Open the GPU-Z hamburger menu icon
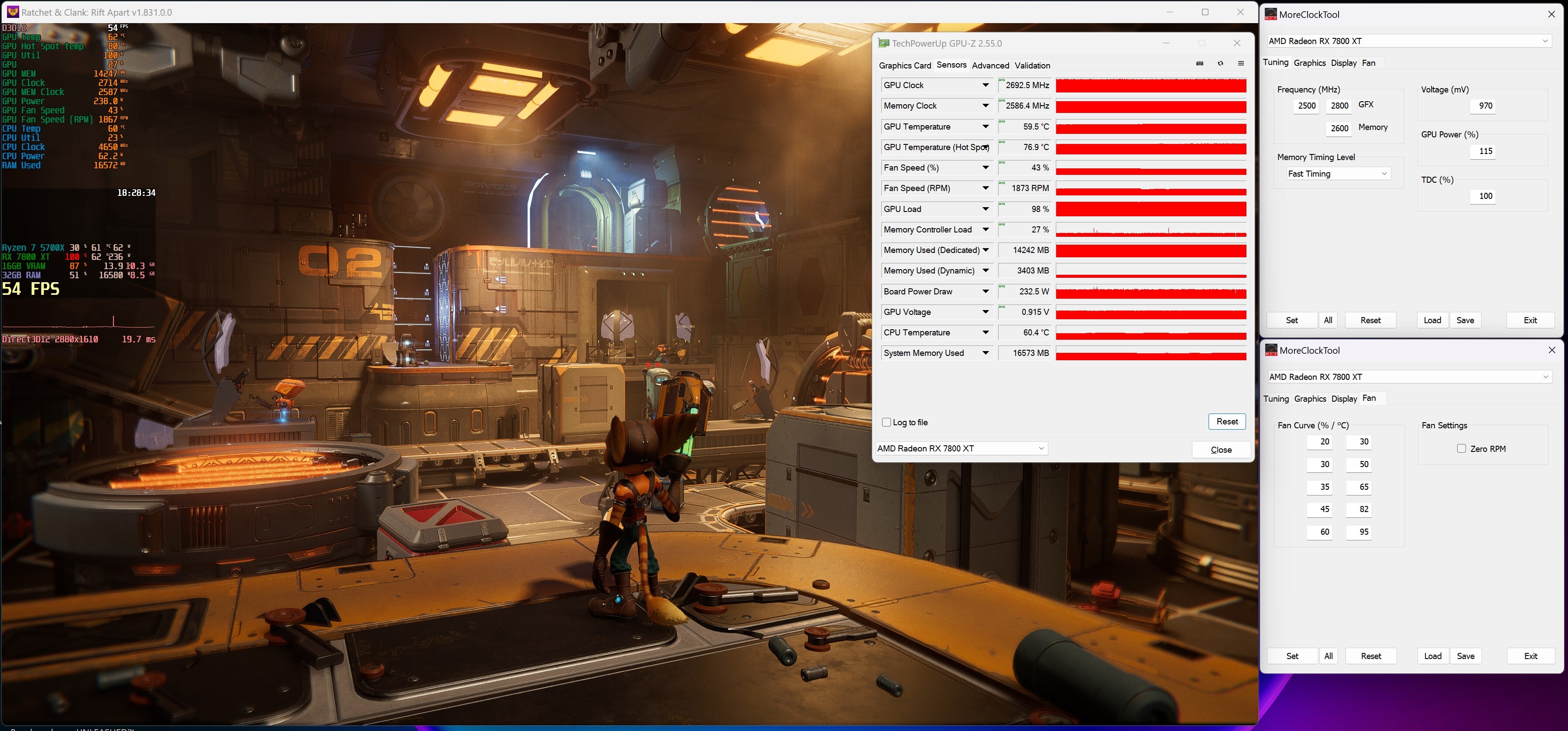Viewport: 1568px width, 731px height. point(1240,63)
